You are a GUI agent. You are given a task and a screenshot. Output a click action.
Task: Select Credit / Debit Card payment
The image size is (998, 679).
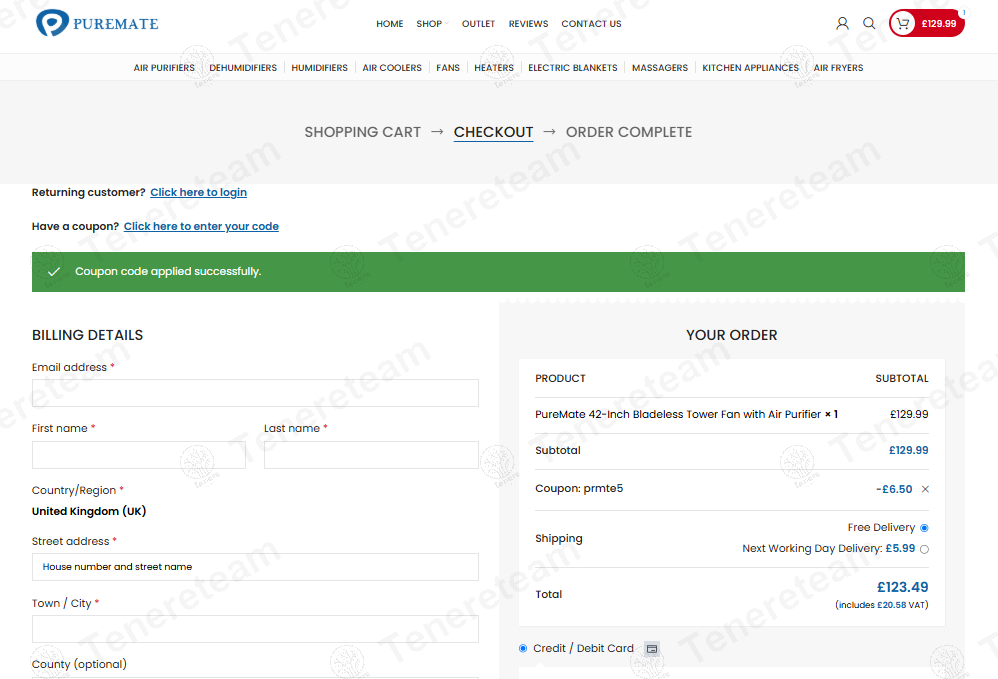point(523,648)
